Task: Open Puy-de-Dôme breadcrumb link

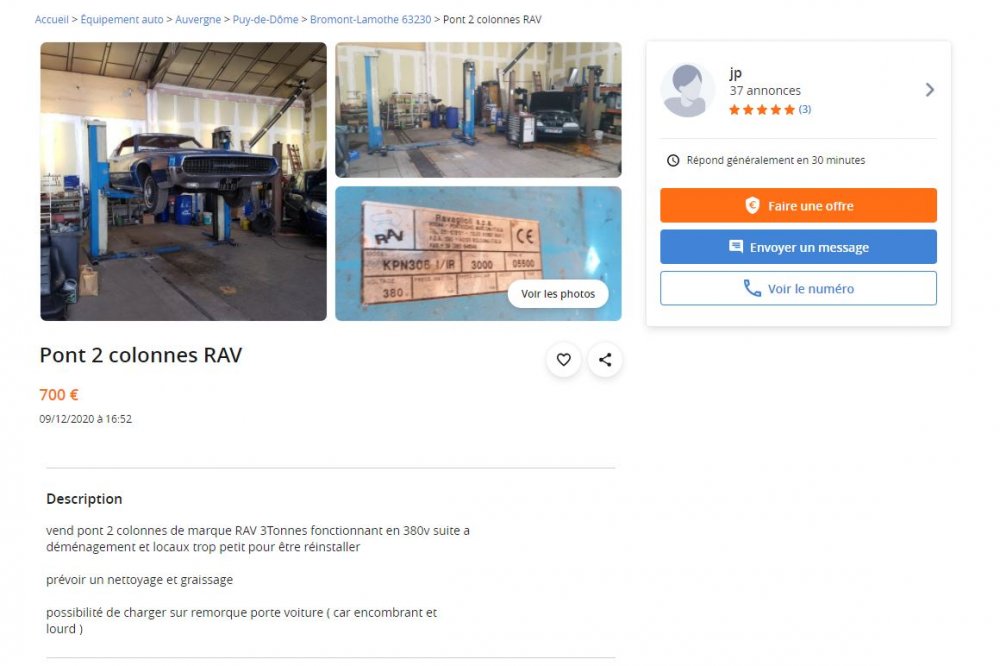Action: (x=265, y=20)
